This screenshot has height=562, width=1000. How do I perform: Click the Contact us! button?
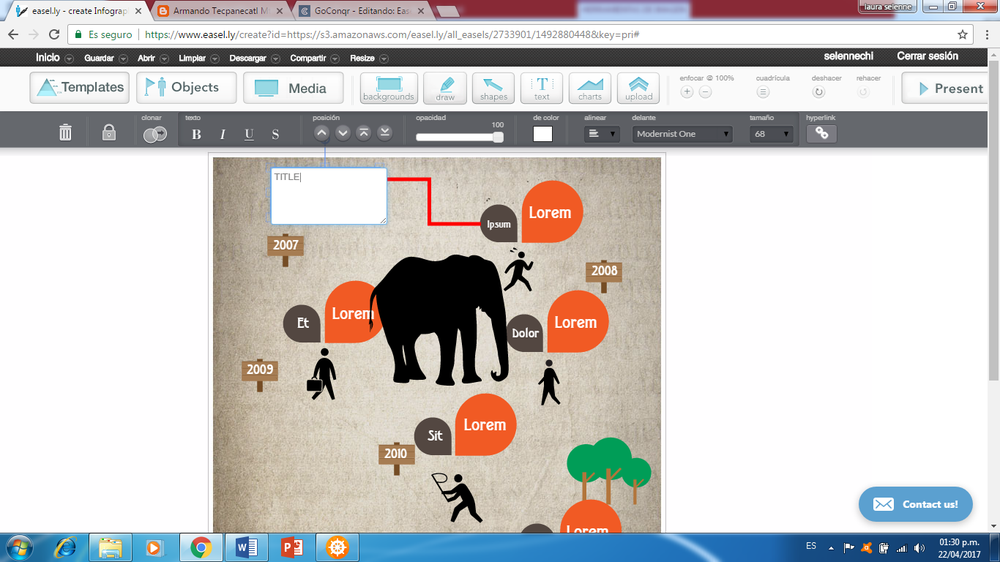pos(915,504)
